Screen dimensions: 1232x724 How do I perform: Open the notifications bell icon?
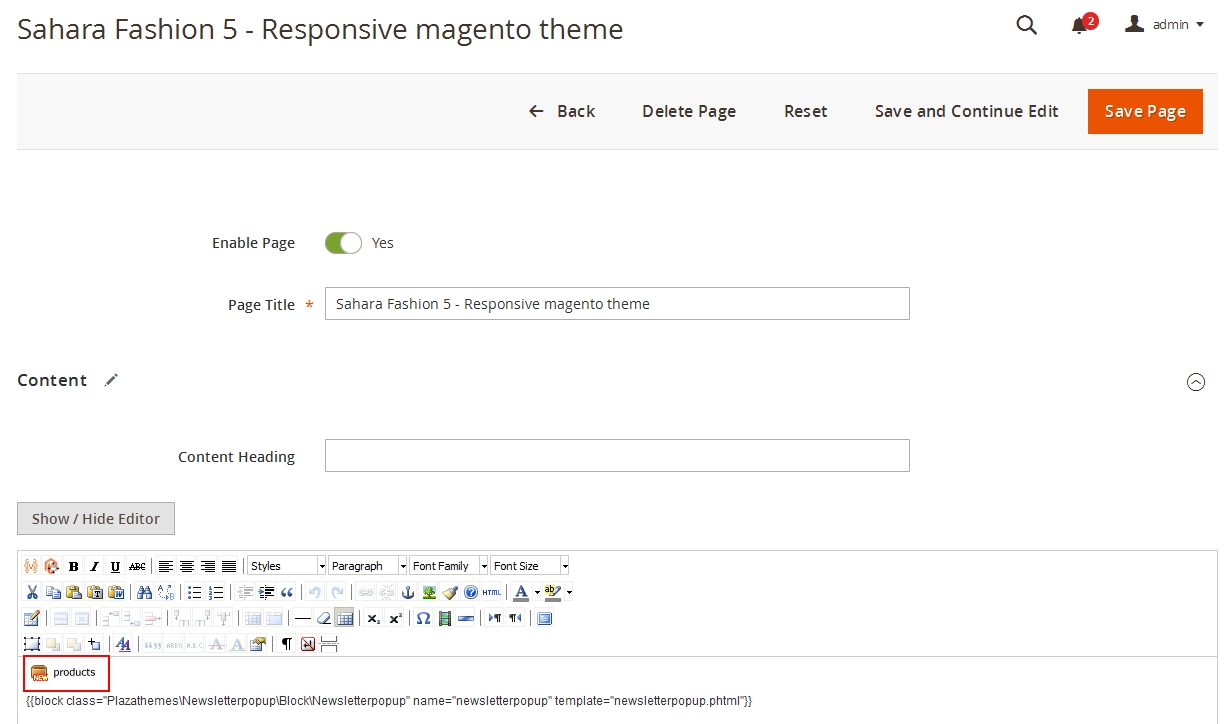[1079, 26]
